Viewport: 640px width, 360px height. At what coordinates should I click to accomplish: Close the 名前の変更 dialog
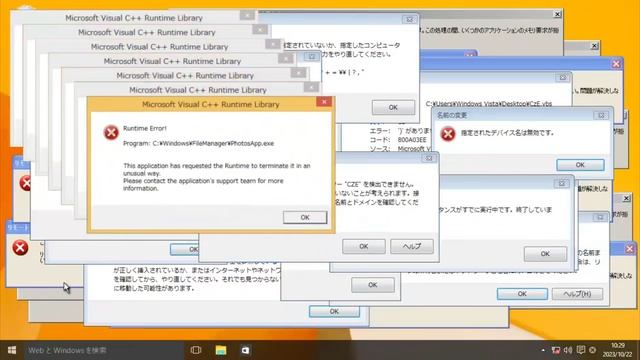601,116
